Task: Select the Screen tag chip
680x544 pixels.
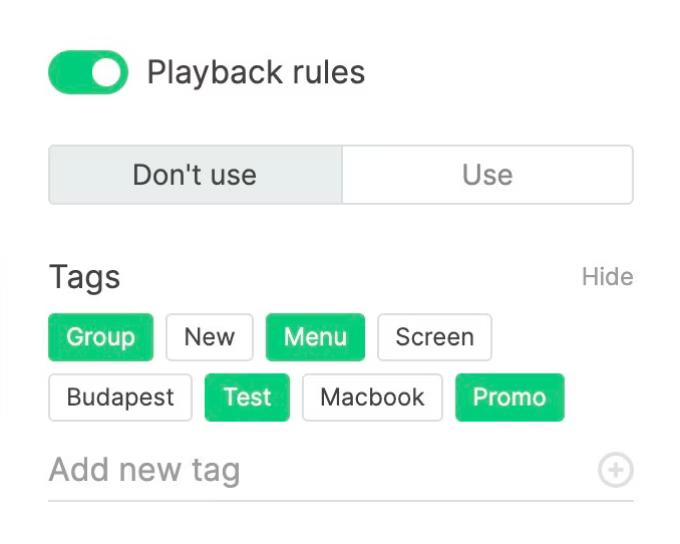Action: click(x=435, y=337)
